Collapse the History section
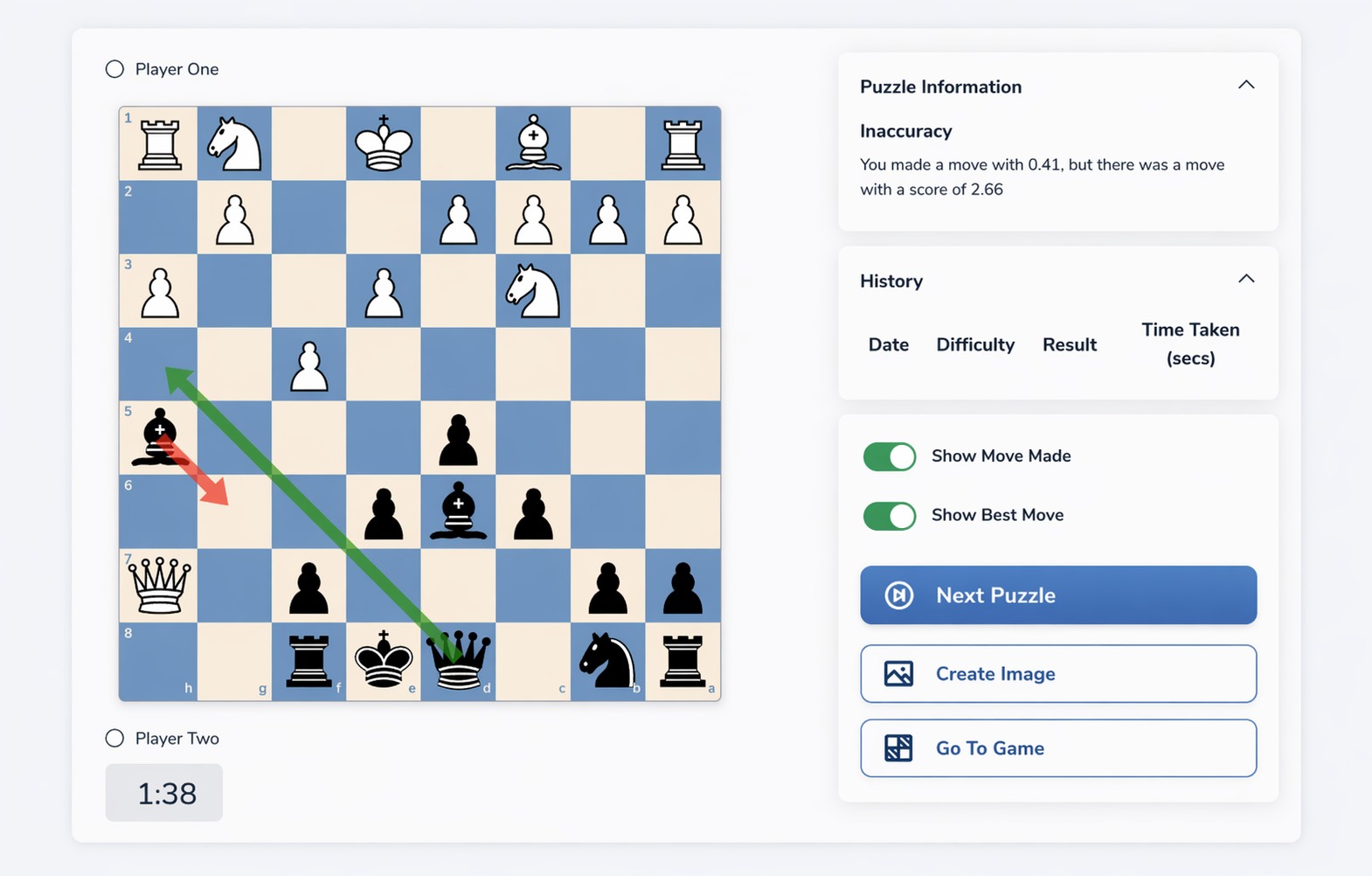 [x=1246, y=279]
